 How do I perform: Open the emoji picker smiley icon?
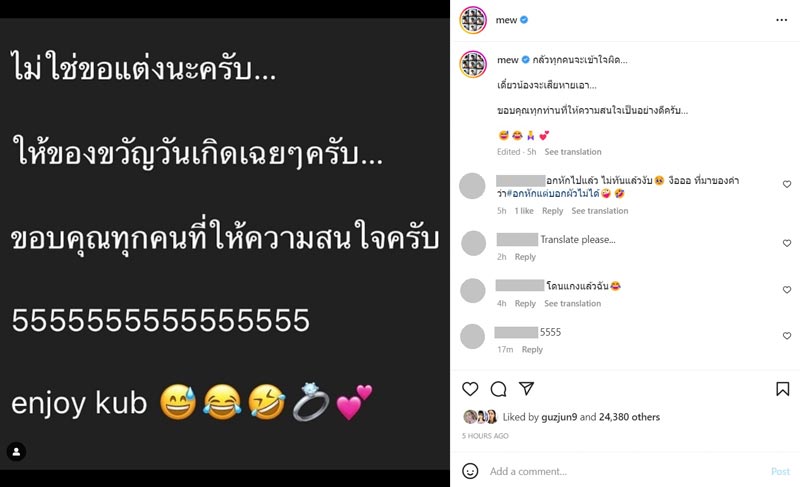click(470, 471)
